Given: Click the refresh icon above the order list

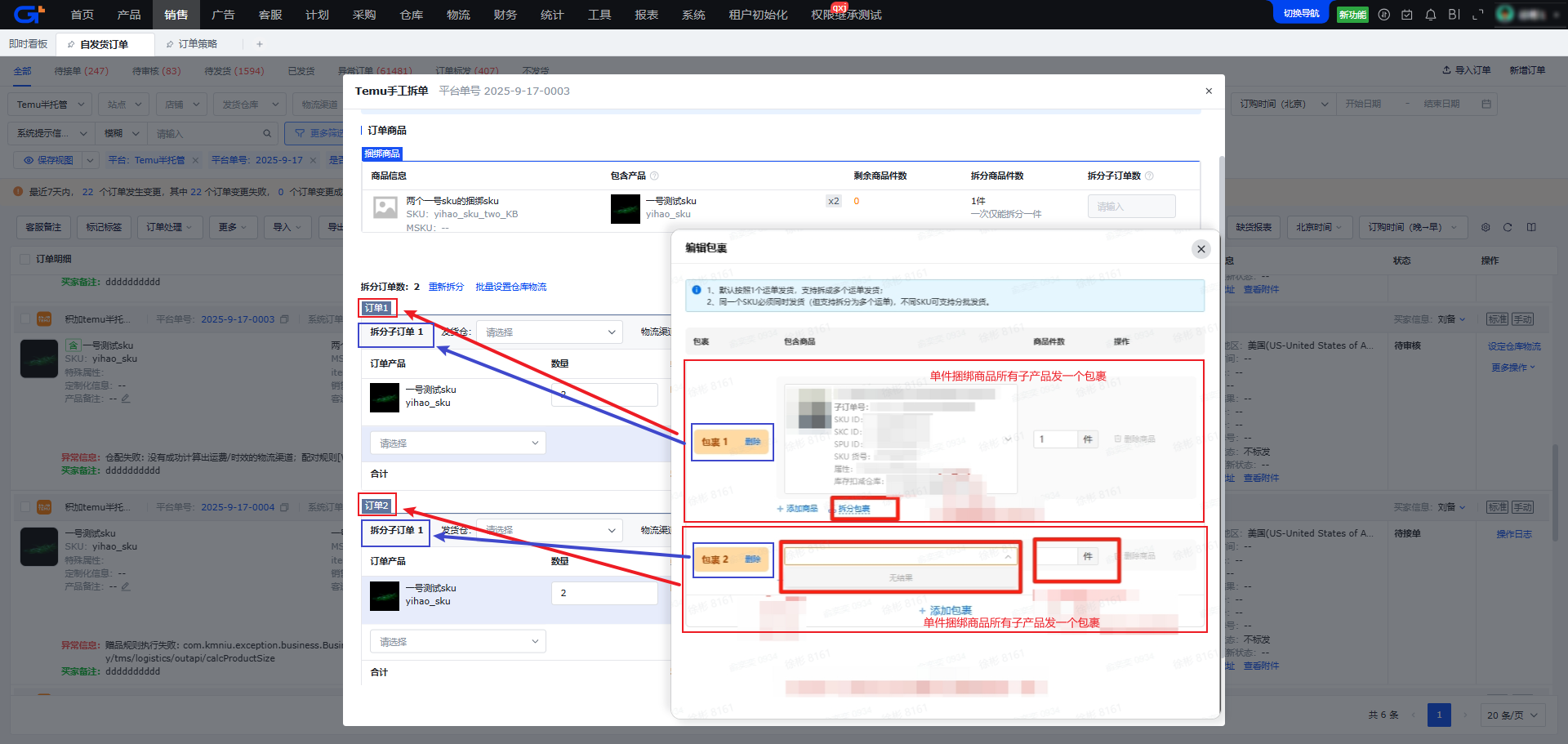Looking at the screenshot, I should [x=1508, y=227].
